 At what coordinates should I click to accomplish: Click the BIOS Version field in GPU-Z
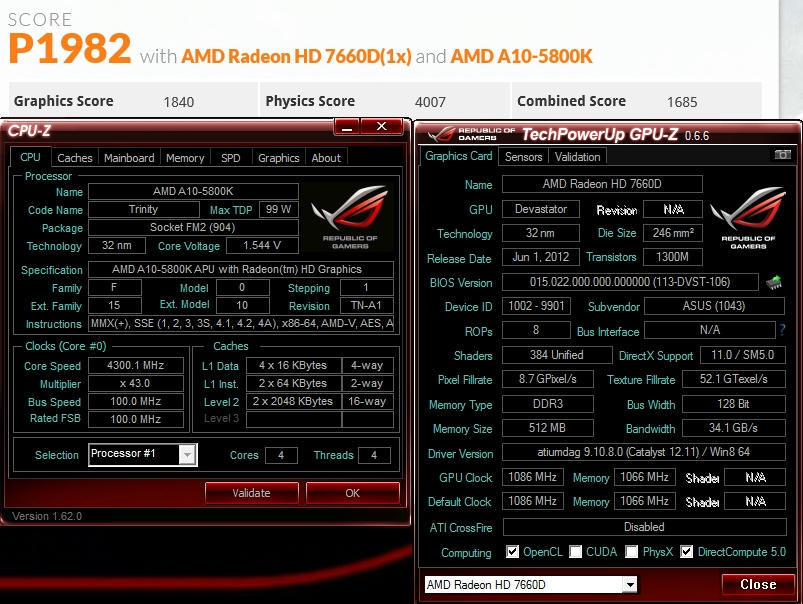630,282
